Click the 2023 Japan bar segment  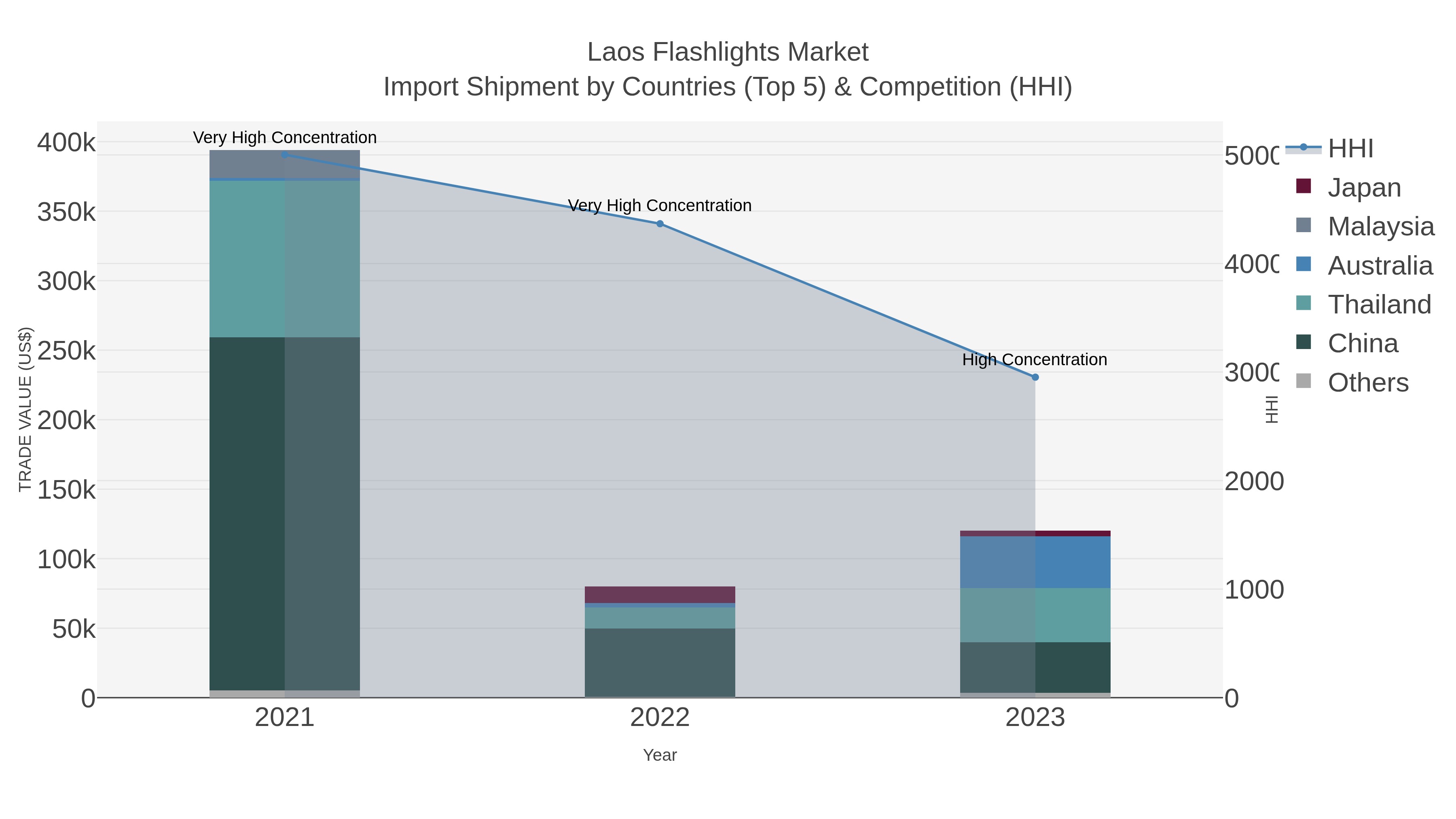click(x=1035, y=533)
